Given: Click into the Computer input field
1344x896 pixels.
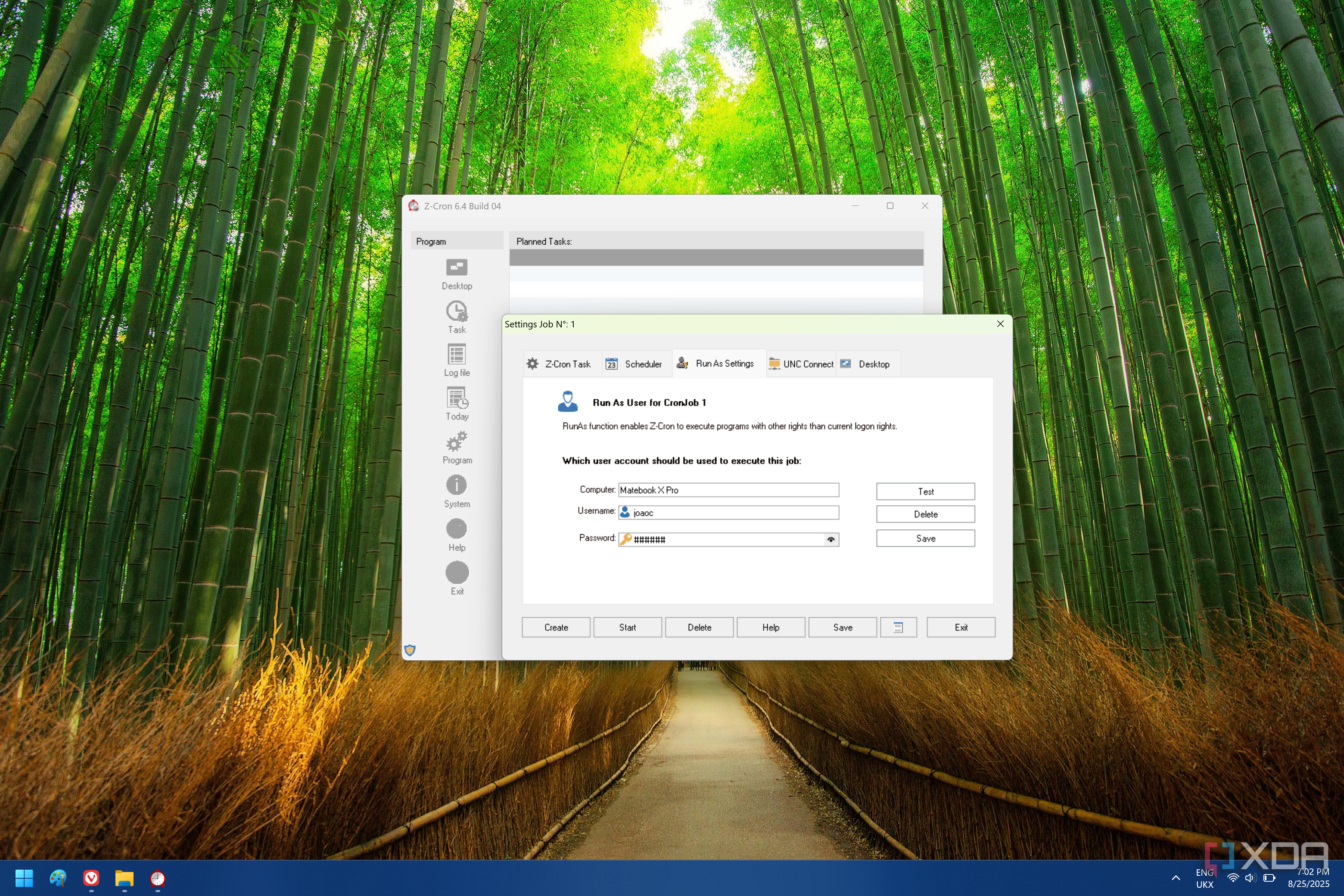Looking at the screenshot, I should point(728,490).
